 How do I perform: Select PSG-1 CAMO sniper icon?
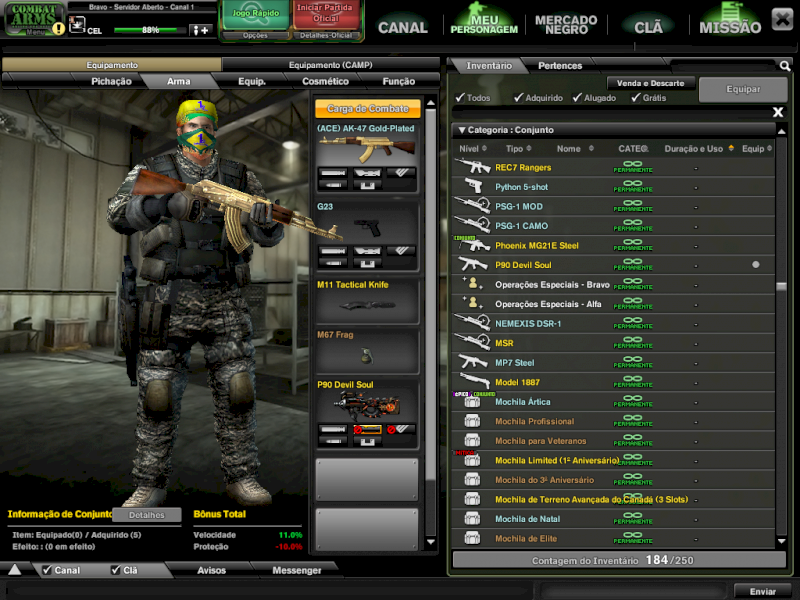click(473, 225)
